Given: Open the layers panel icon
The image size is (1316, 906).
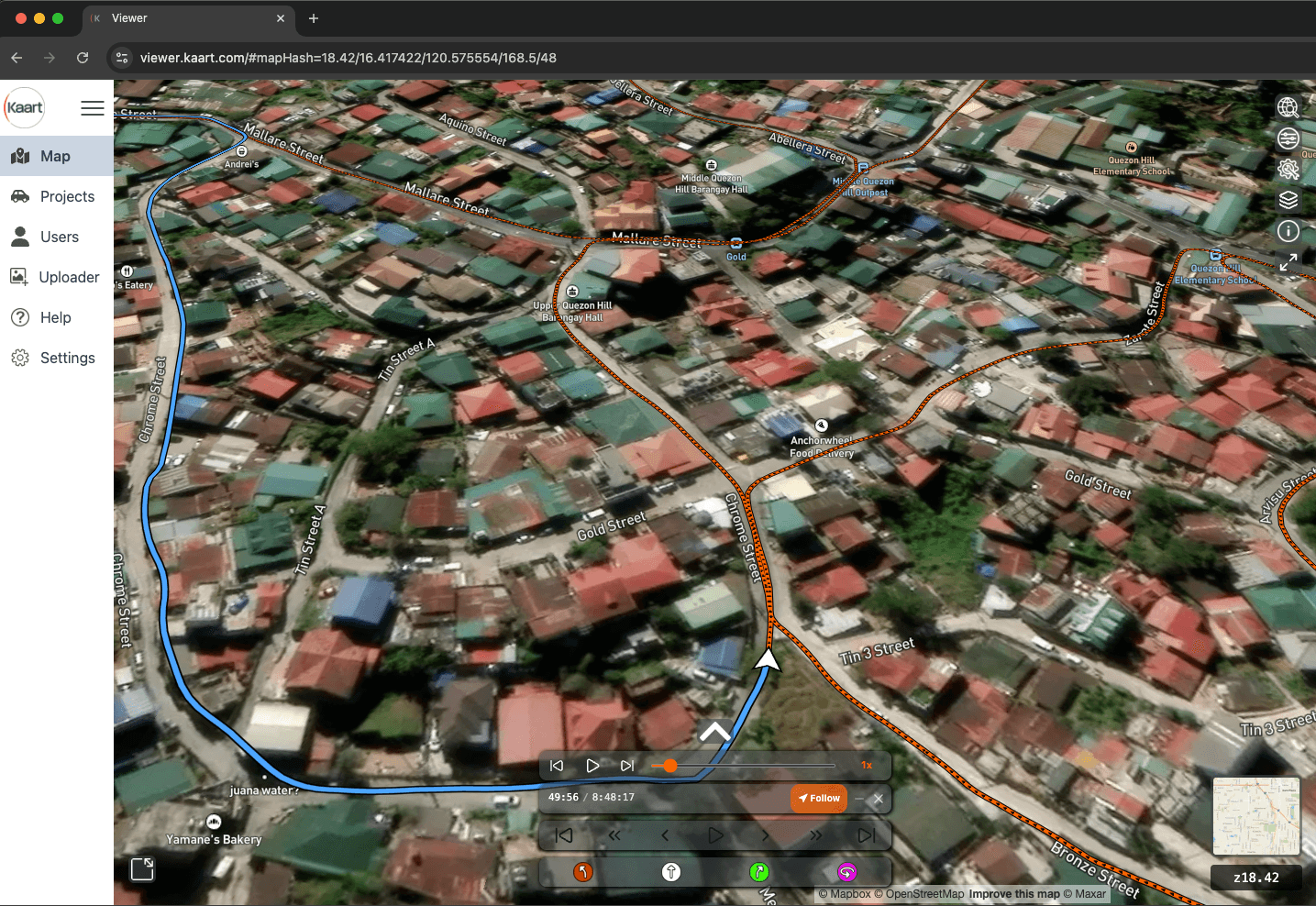Looking at the screenshot, I should point(1288,200).
